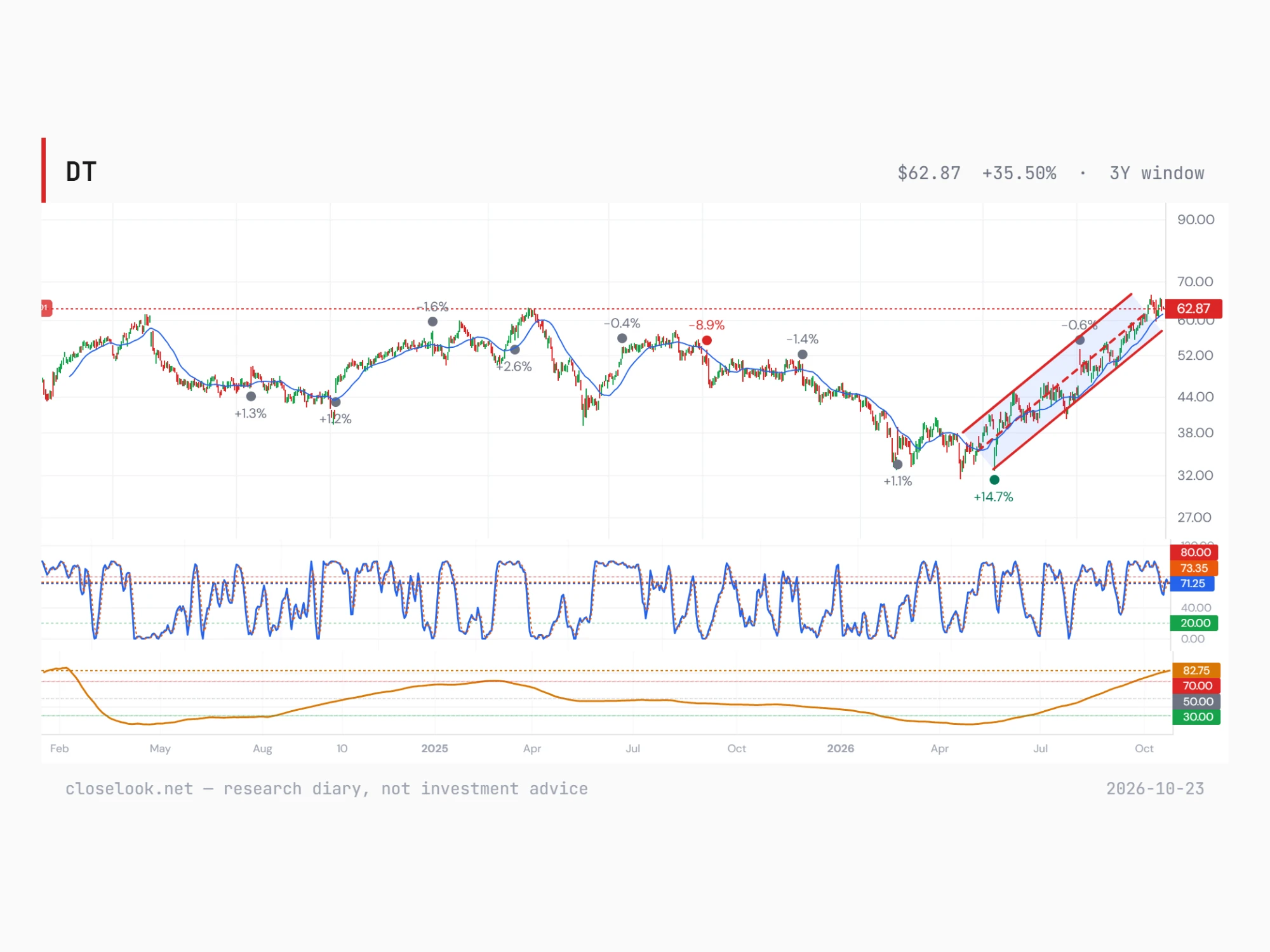Click the $62.87 price in header
Image resolution: width=1270 pixels, height=952 pixels.
tap(929, 173)
